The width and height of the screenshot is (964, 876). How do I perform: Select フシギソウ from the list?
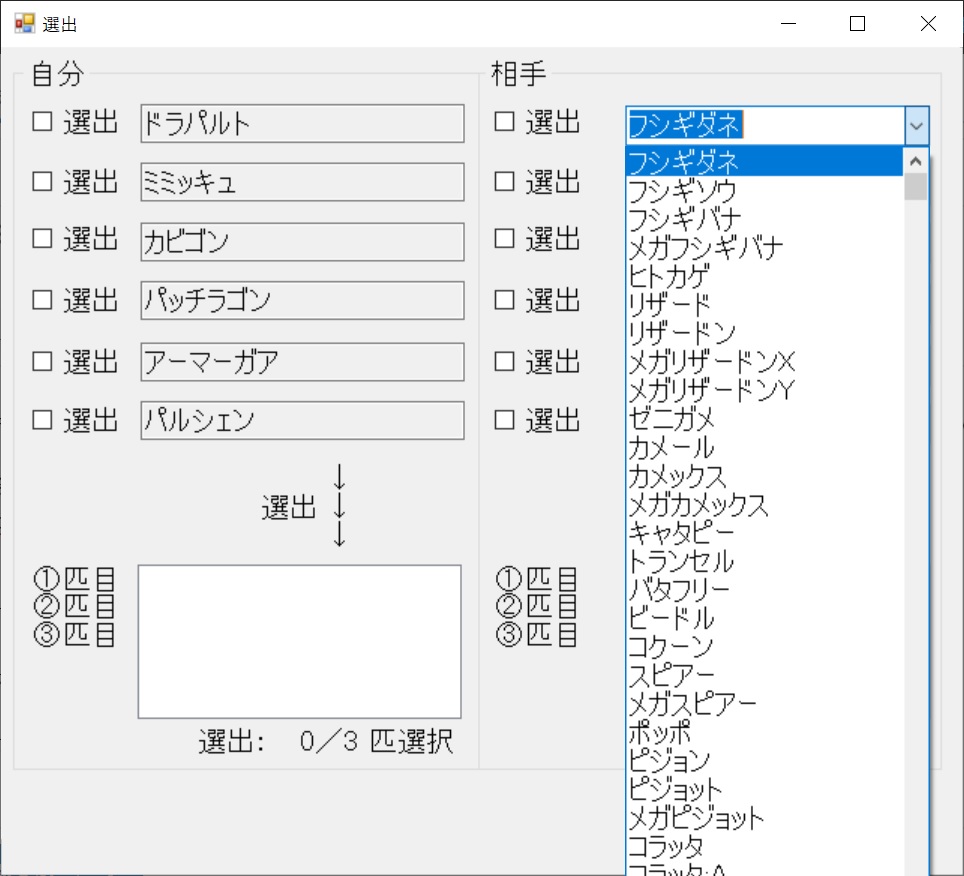pos(764,191)
